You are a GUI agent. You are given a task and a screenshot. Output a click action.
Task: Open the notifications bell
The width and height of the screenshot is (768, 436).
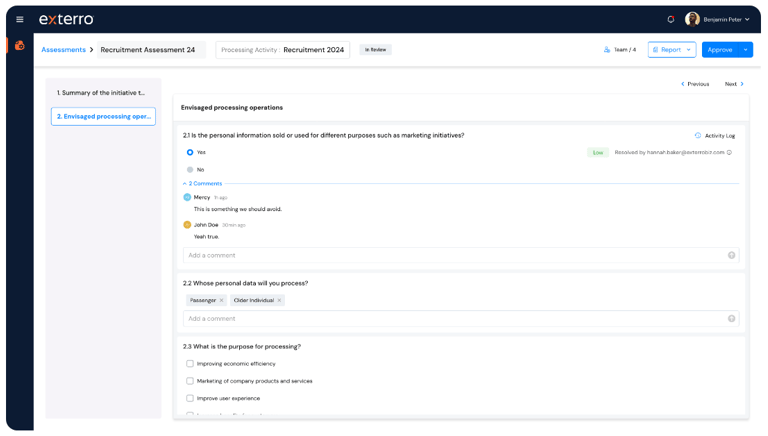[671, 20]
